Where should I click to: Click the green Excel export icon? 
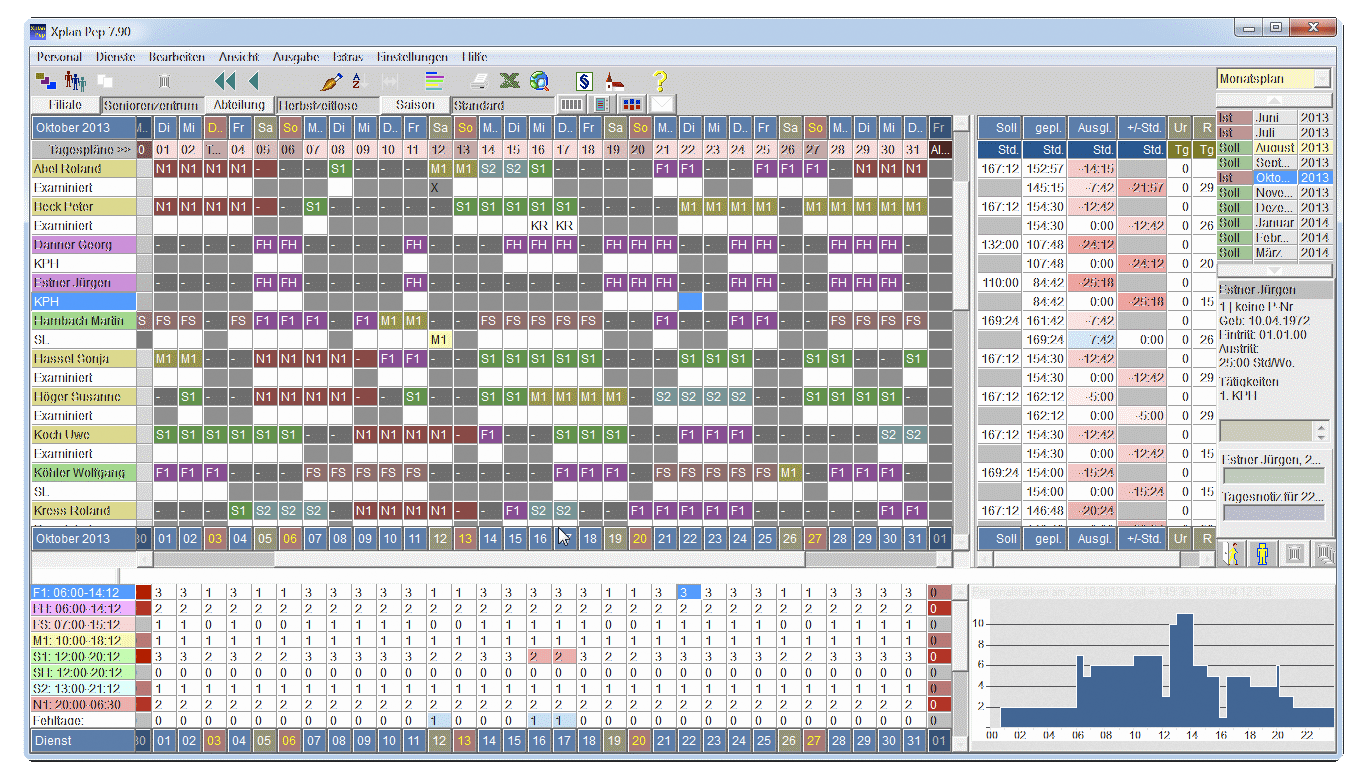point(510,81)
